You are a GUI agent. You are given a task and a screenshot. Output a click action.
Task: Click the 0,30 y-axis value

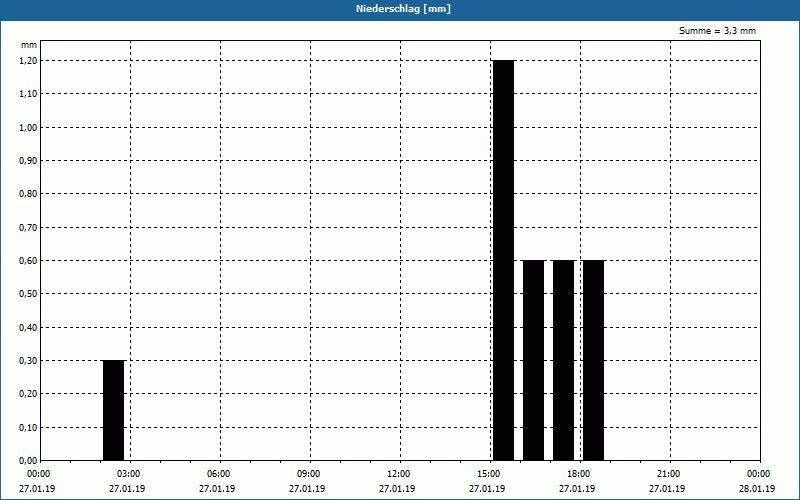click(x=28, y=361)
